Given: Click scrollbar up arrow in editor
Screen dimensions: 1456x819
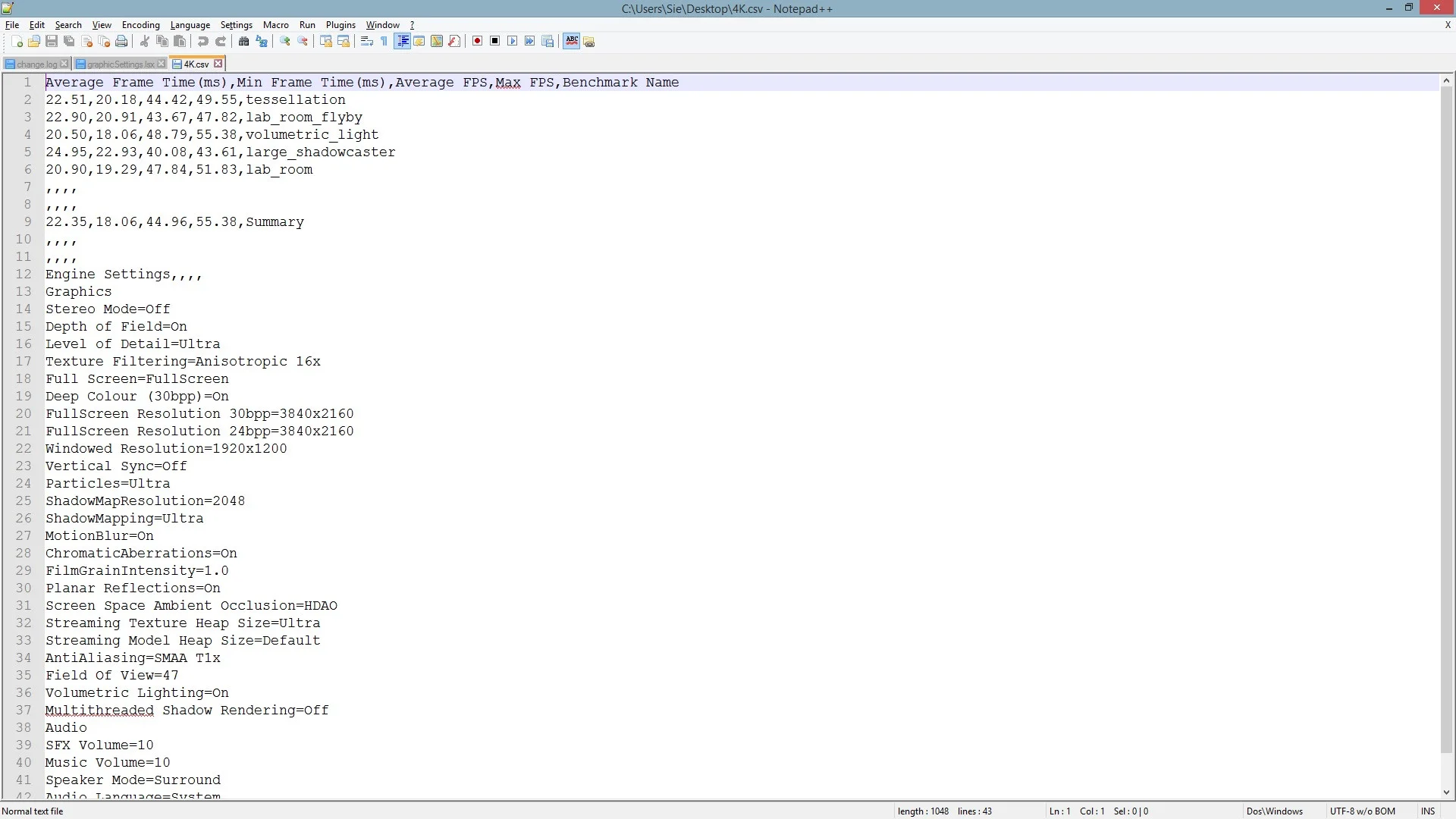Looking at the screenshot, I should tap(1447, 80).
